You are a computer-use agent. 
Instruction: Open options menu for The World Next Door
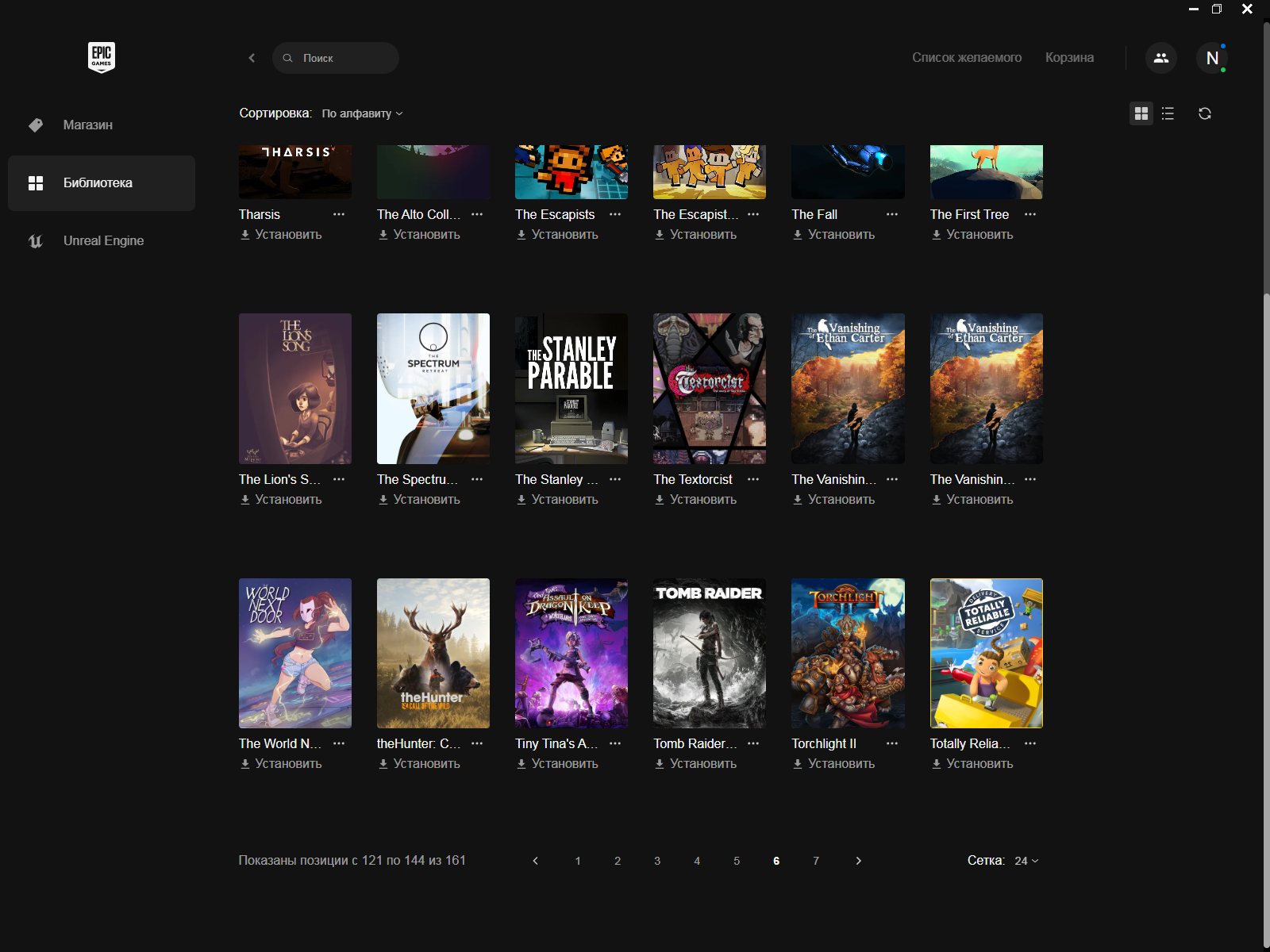coord(339,743)
